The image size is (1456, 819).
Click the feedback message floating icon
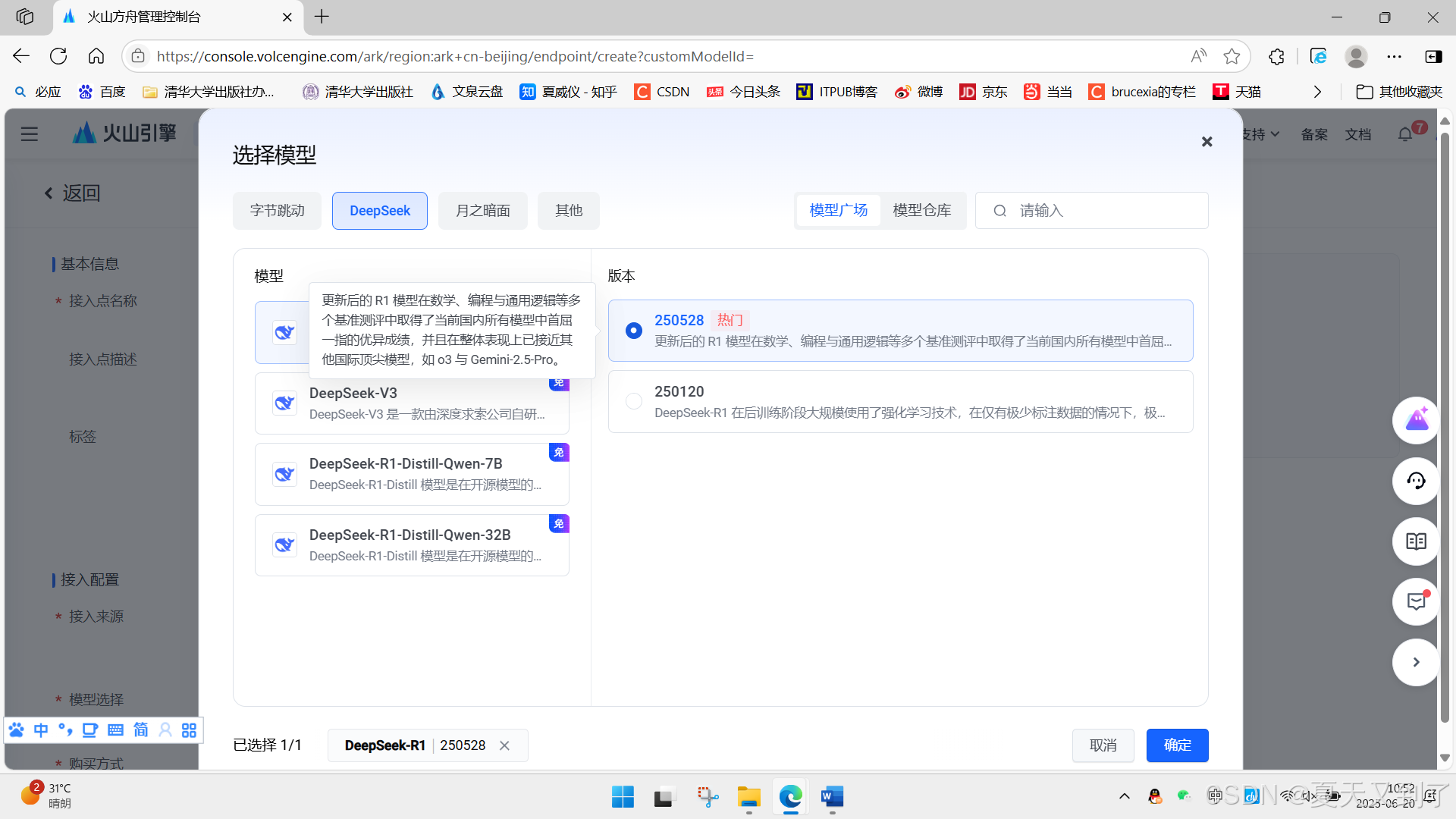point(1415,602)
